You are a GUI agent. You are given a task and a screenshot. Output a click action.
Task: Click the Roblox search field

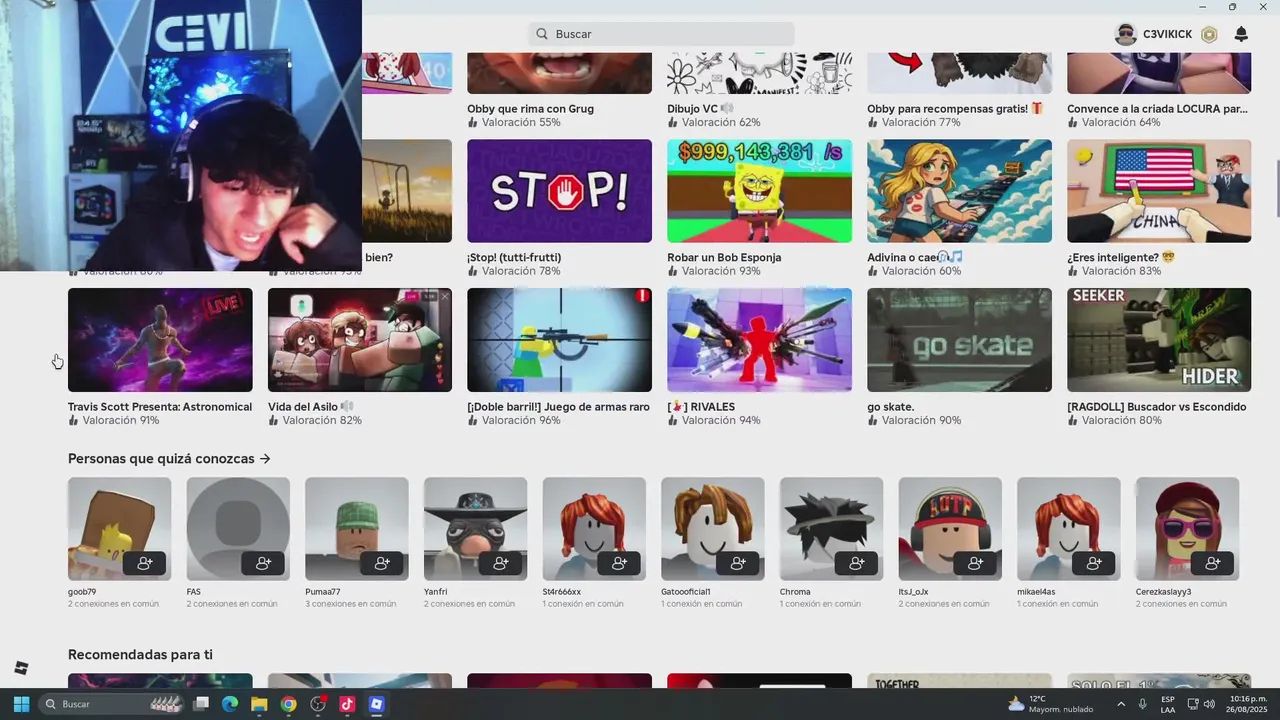tap(662, 34)
